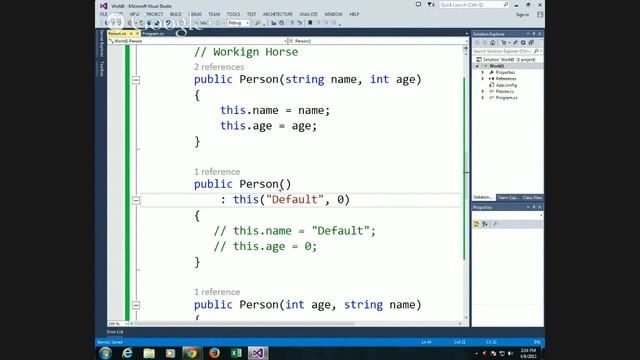This screenshot has height=360, width=640.
Task: Open Google Chrome from the taskbar
Action: [192, 353]
